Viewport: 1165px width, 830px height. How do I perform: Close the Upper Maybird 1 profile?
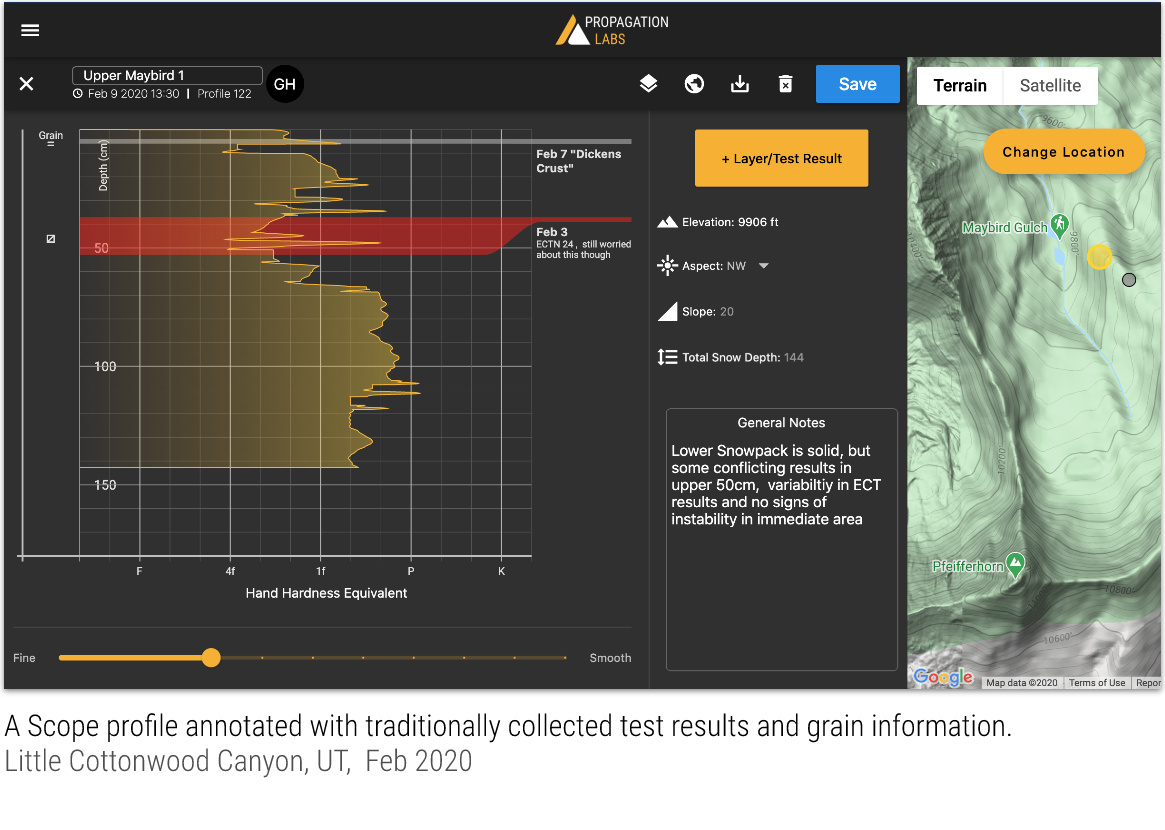[26, 84]
